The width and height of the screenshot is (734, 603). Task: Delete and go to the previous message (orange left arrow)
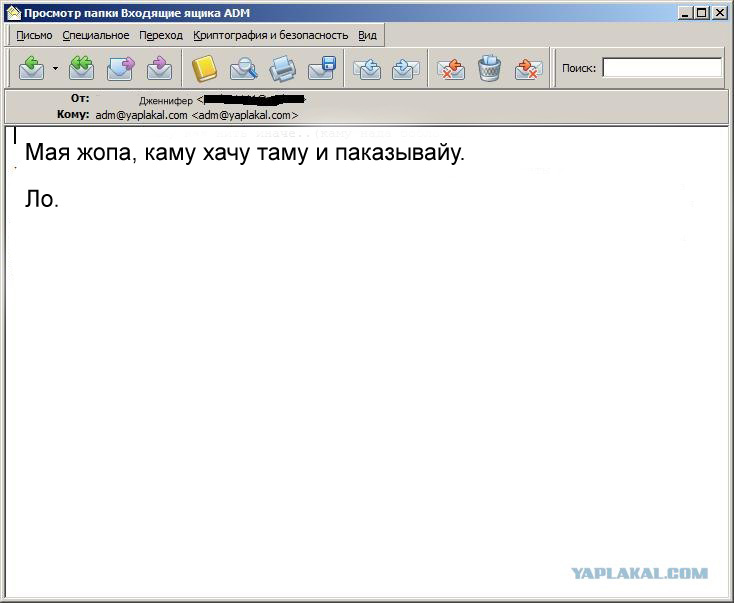click(450, 69)
